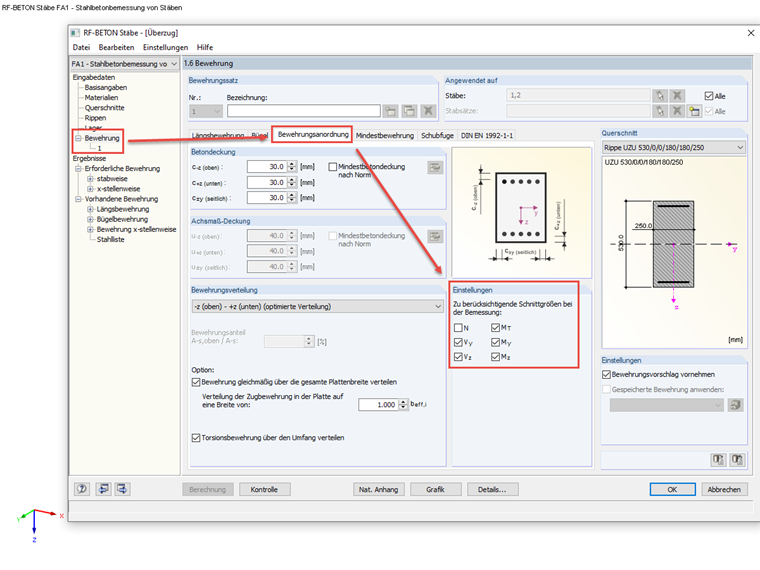Switch to Schubfuge tab

coord(437,136)
